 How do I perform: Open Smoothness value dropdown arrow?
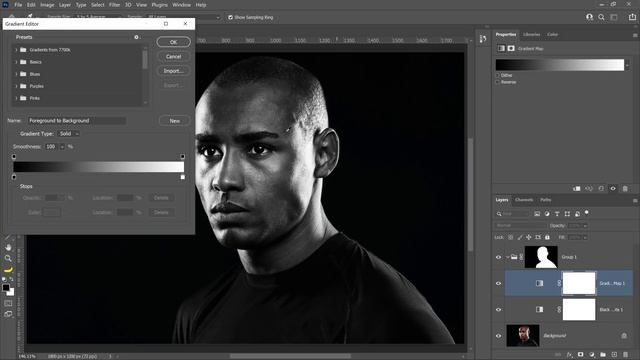point(62,147)
